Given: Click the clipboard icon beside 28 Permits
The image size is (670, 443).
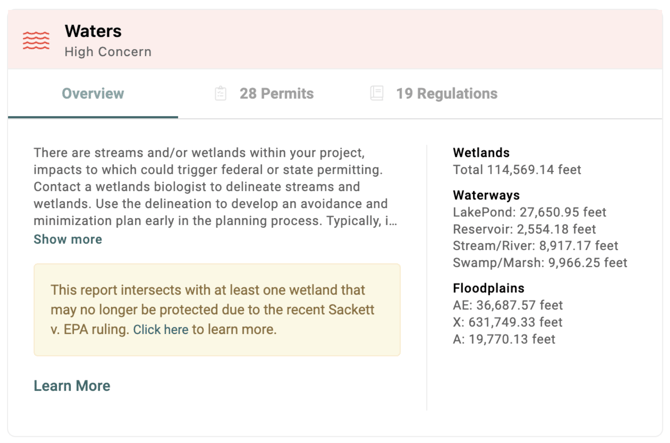Looking at the screenshot, I should coord(220,93).
